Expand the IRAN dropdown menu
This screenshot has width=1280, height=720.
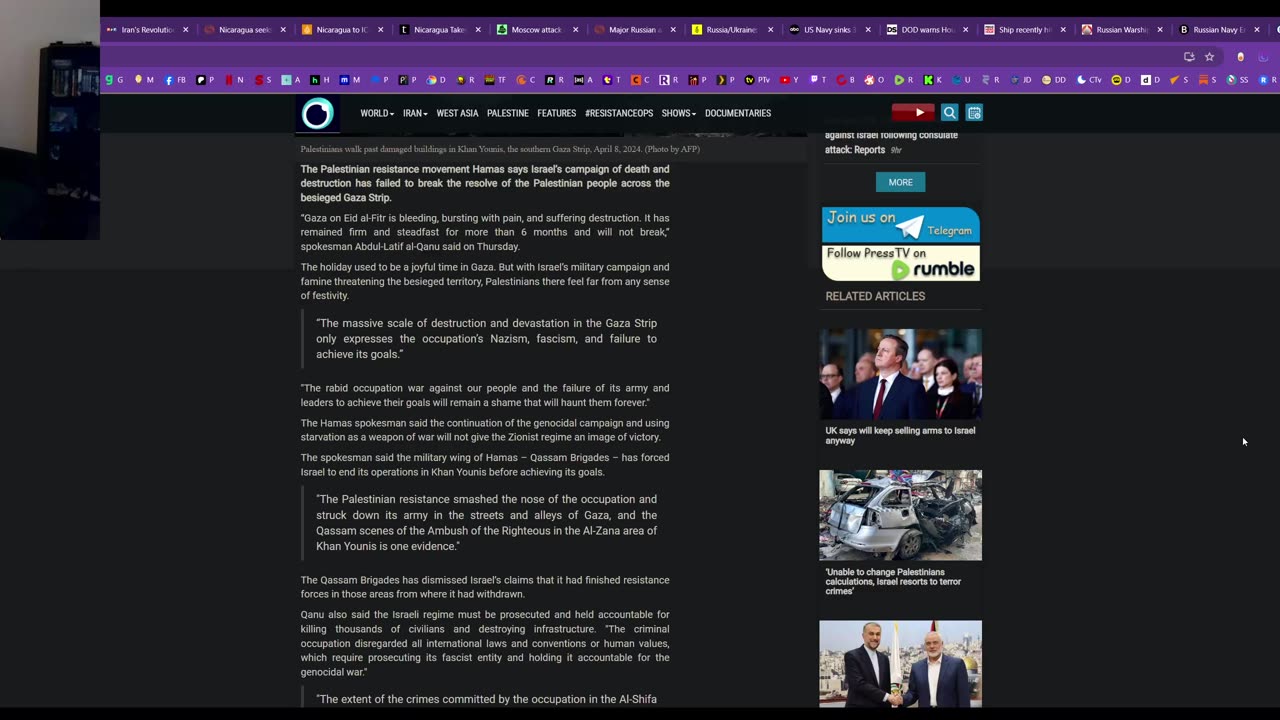coord(415,114)
